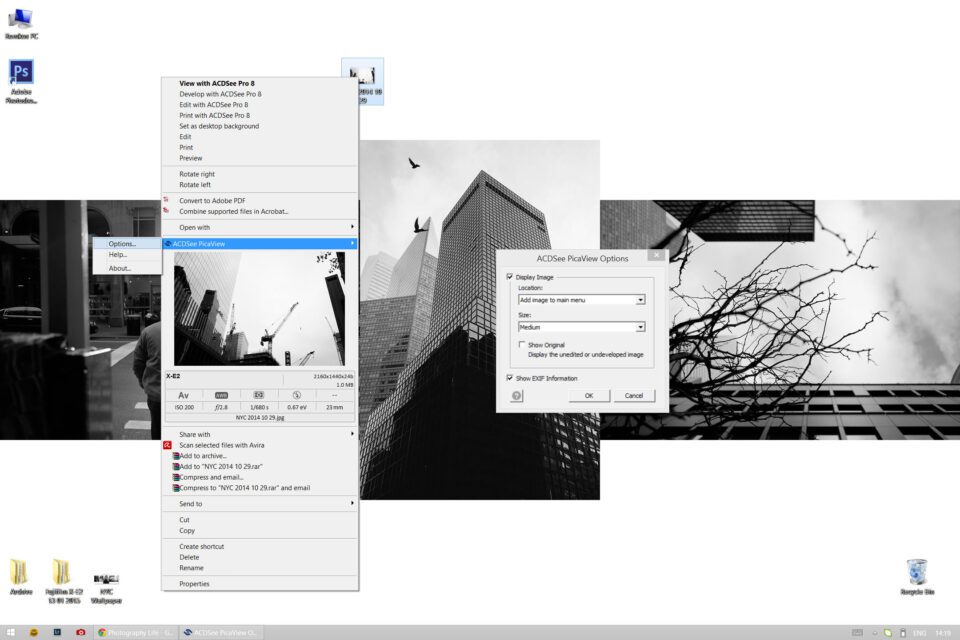960x640 pixels.
Task: Click the PicaView image preview thumbnail
Action: click(x=260, y=309)
